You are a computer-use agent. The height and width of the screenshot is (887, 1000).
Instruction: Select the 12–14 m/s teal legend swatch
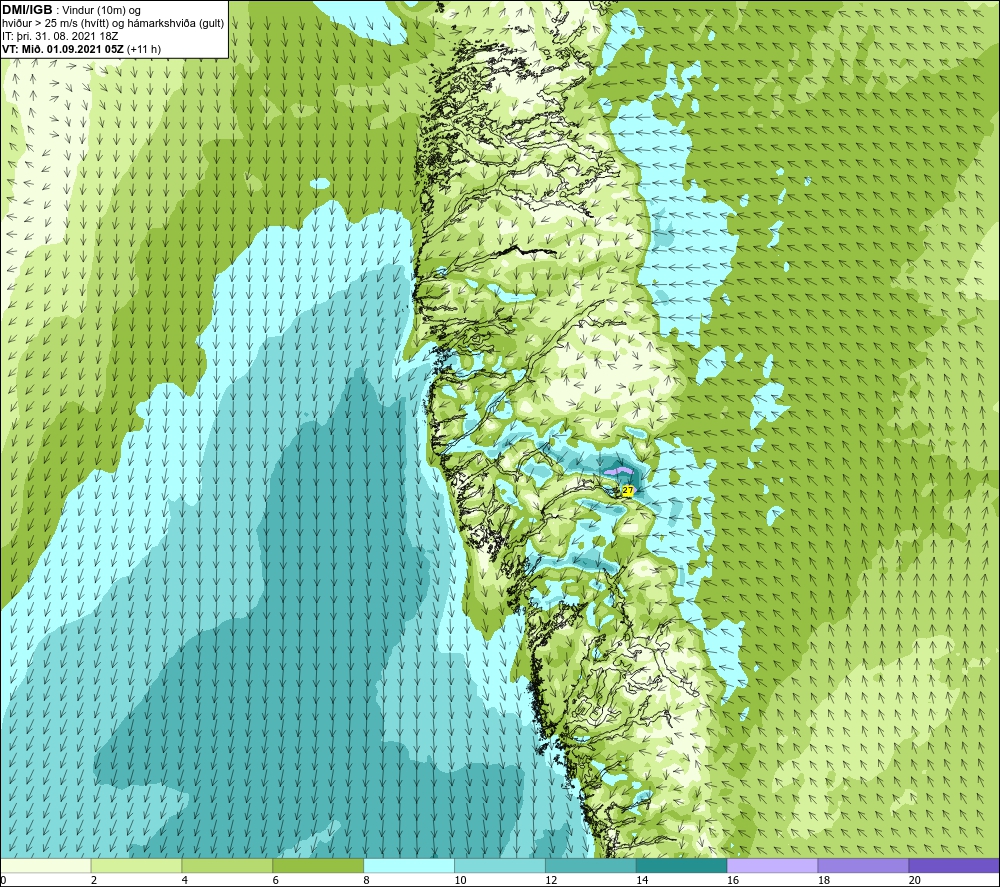point(591,865)
